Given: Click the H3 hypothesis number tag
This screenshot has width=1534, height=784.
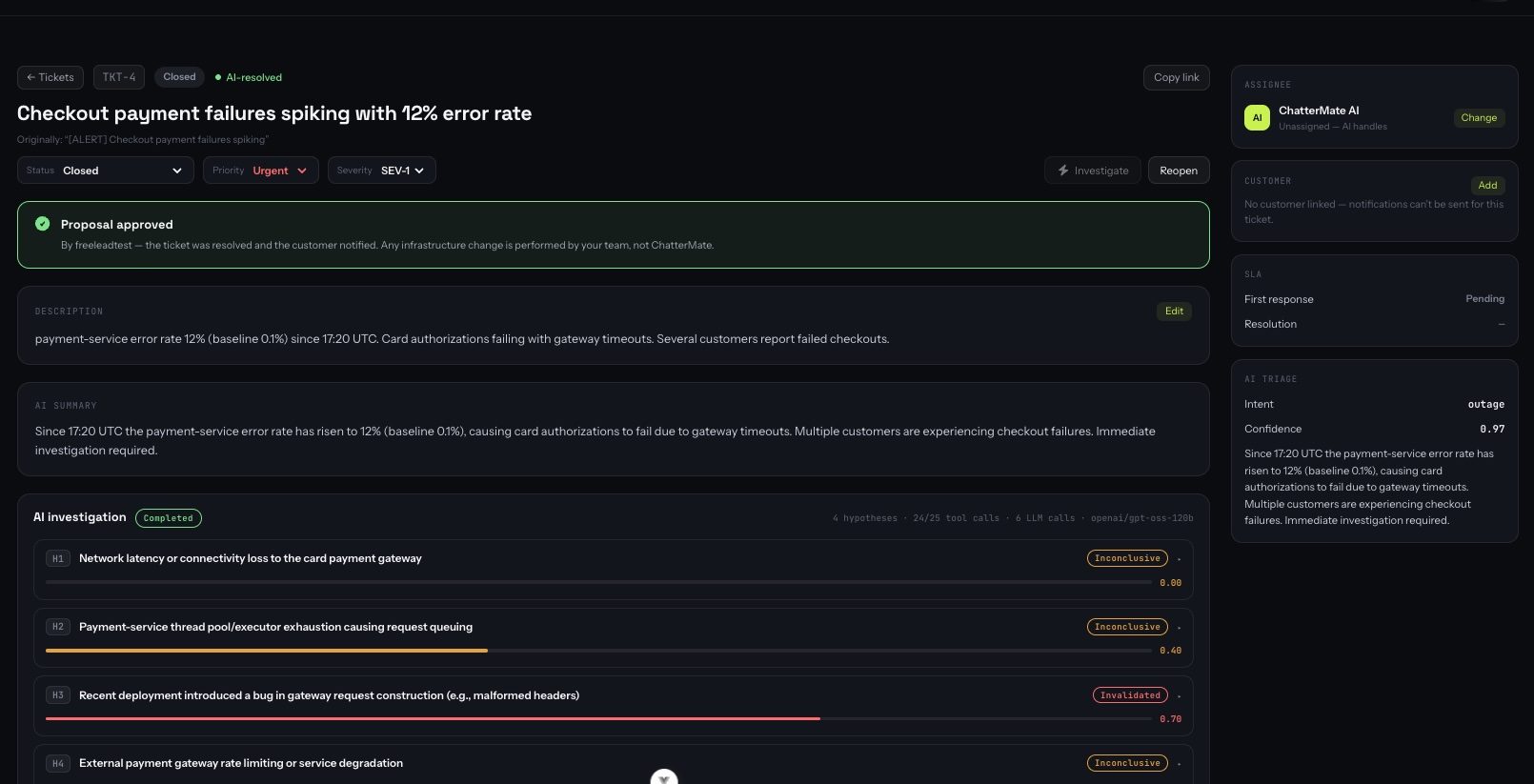Looking at the screenshot, I should coord(58,695).
